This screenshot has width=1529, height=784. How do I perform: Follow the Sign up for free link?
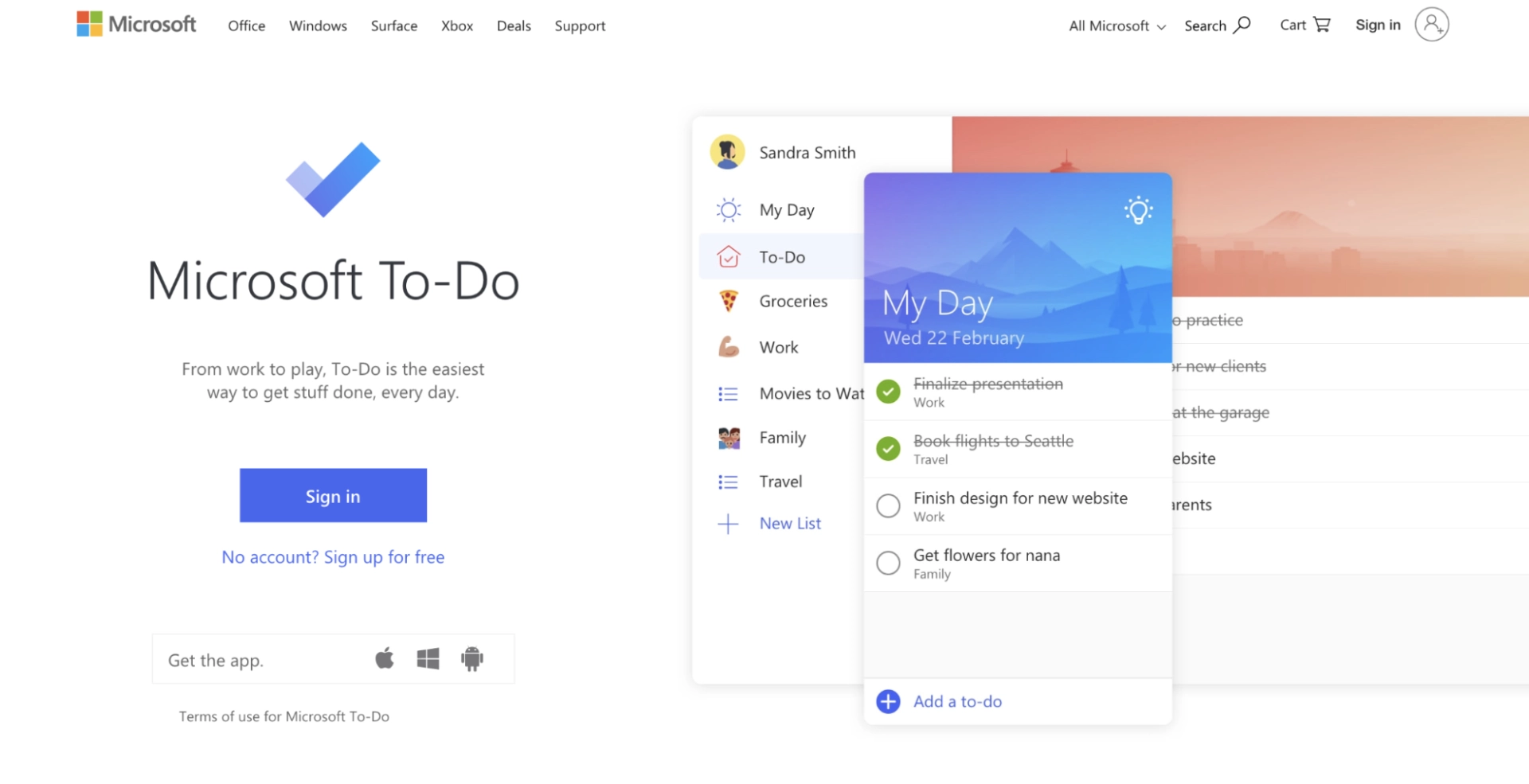[x=333, y=557]
